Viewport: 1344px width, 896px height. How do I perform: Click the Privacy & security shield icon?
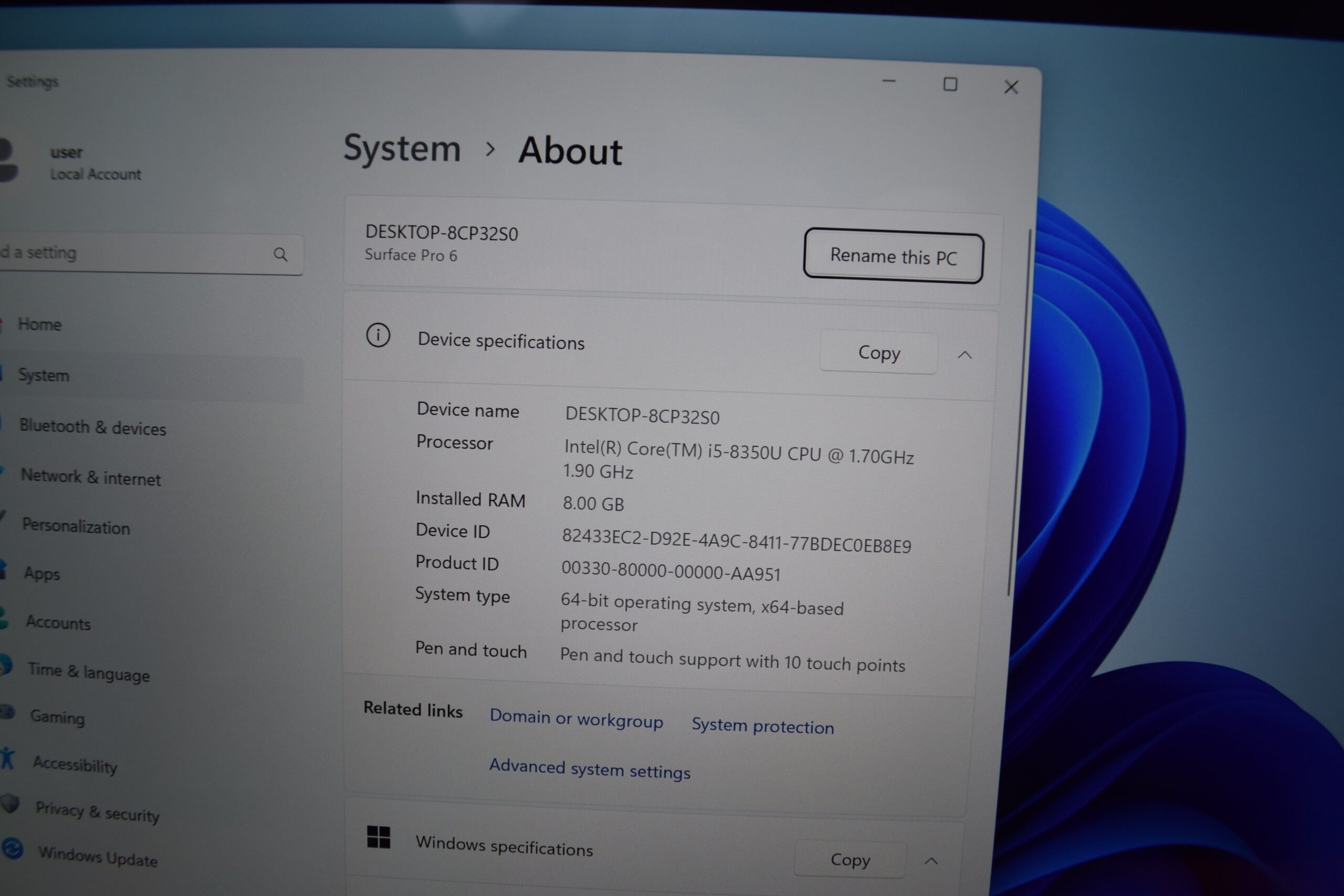point(10,803)
